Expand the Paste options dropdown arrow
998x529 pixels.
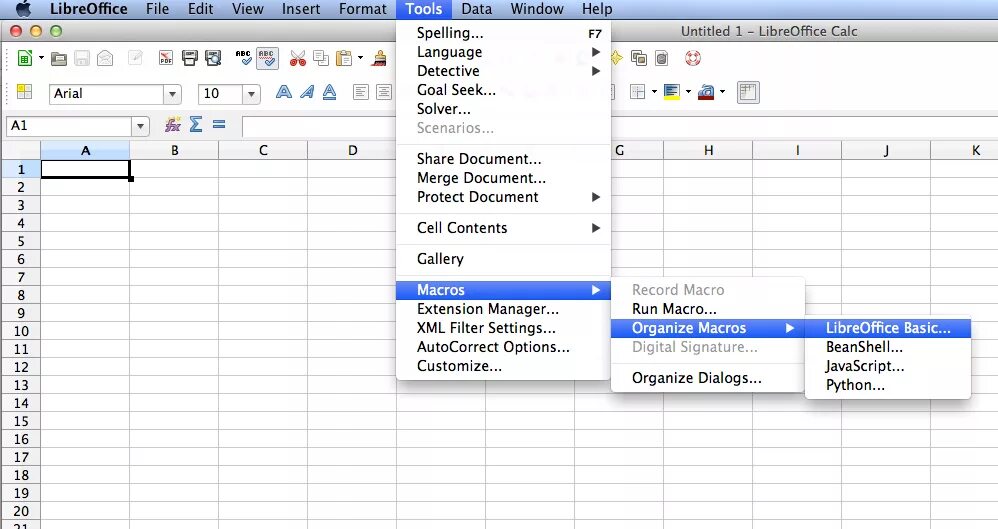(x=360, y=58)
